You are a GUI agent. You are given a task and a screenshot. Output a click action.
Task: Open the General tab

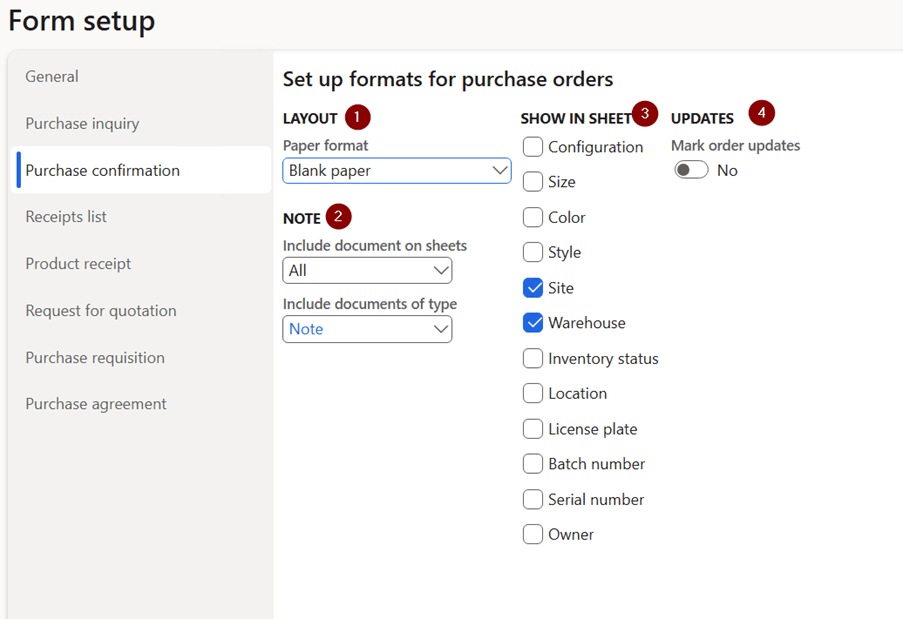[52, 76]
